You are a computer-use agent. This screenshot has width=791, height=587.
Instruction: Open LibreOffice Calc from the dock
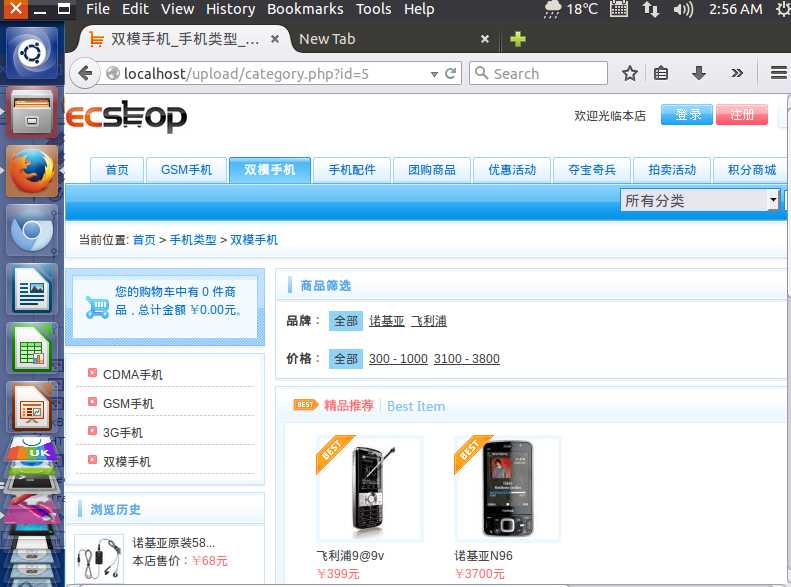(32, 348)
